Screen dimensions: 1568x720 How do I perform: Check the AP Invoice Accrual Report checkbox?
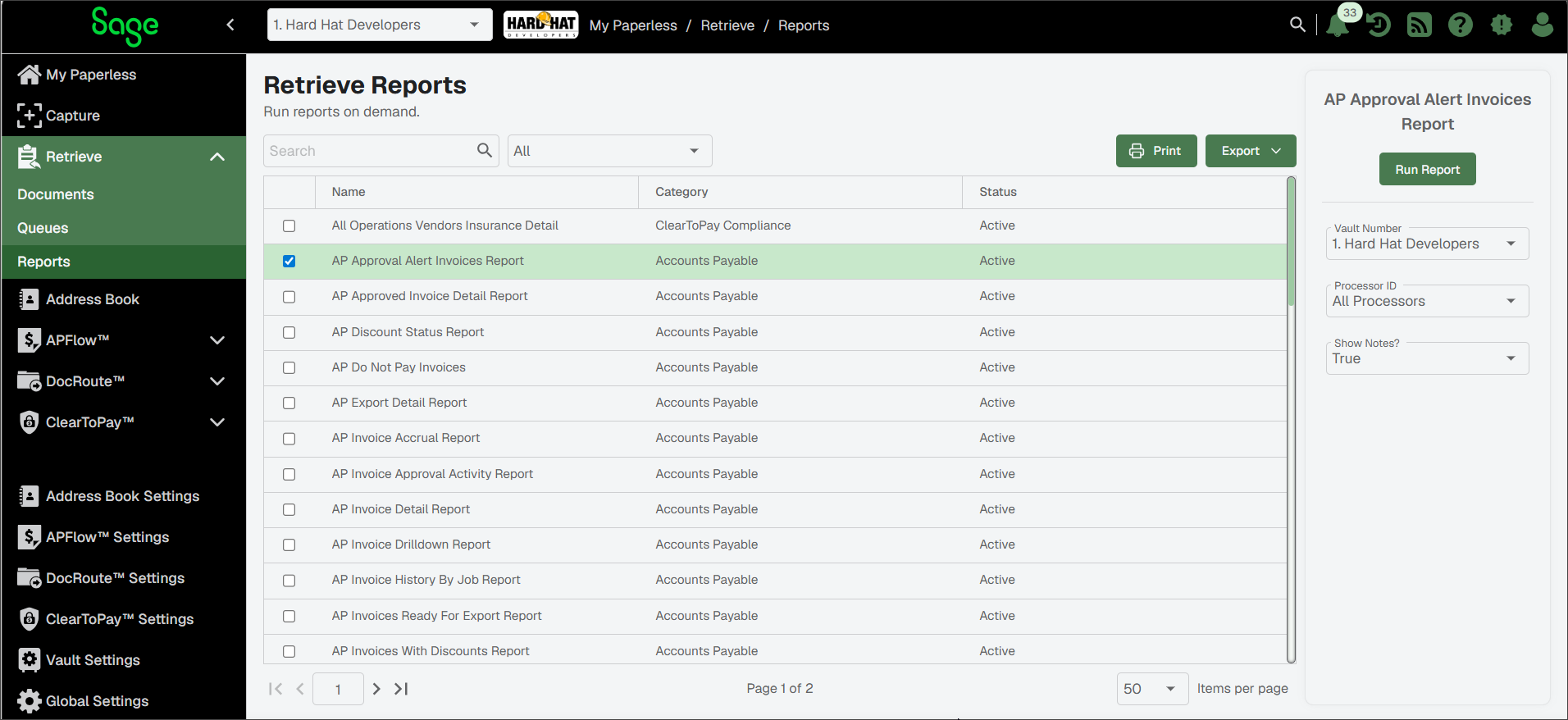(289, 439)
